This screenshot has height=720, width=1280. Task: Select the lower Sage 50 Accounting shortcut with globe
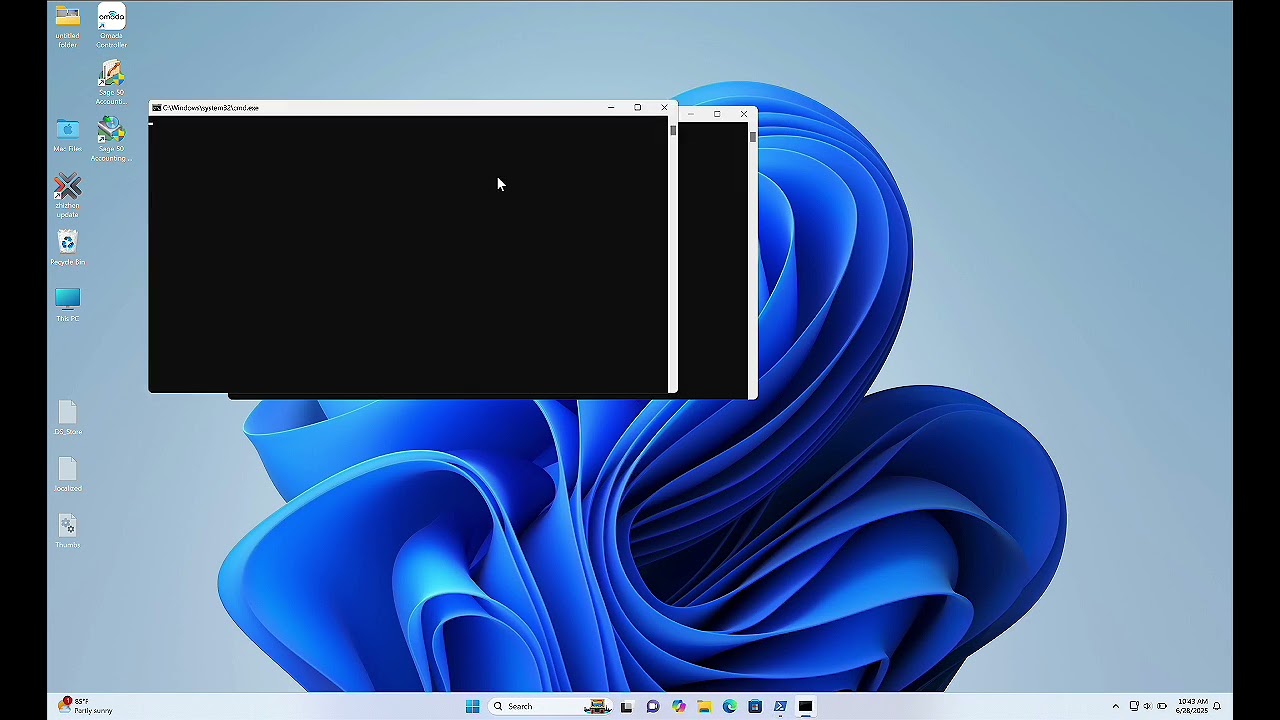[111, 139]
